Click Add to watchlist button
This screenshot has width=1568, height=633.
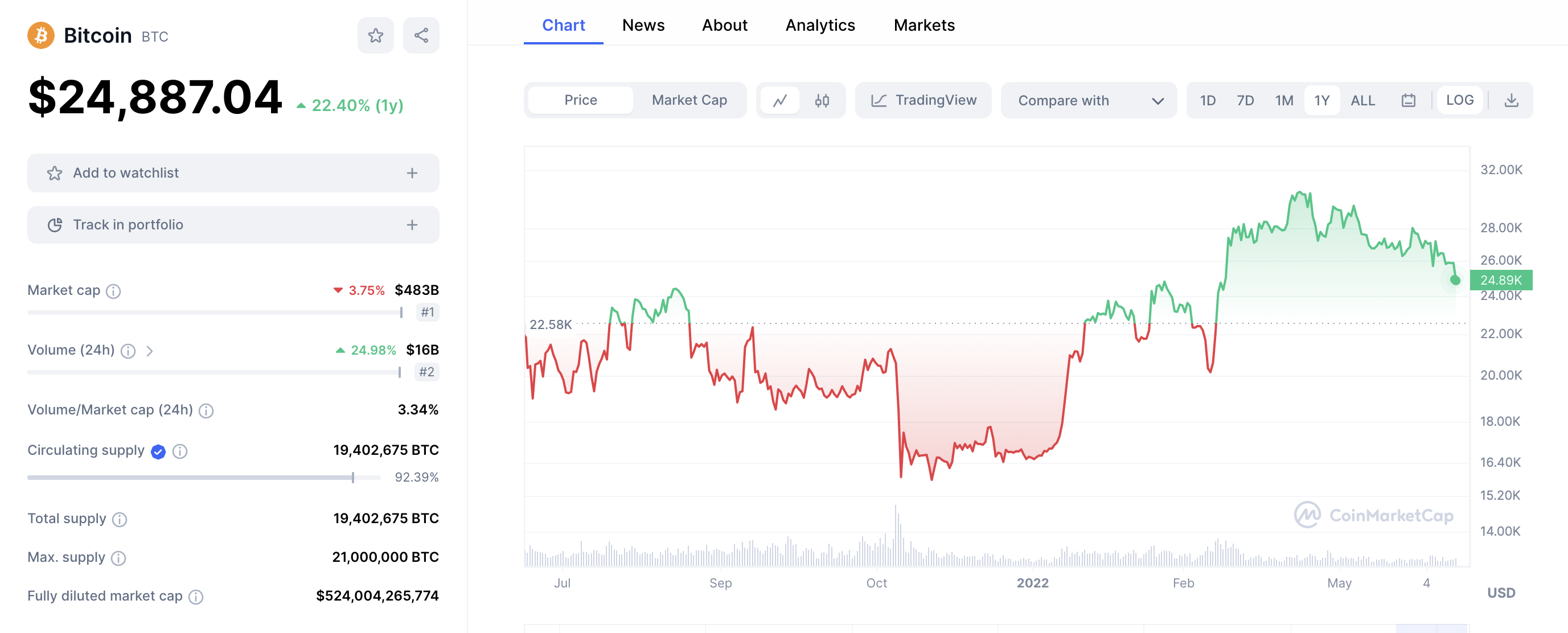click(233, 173)
